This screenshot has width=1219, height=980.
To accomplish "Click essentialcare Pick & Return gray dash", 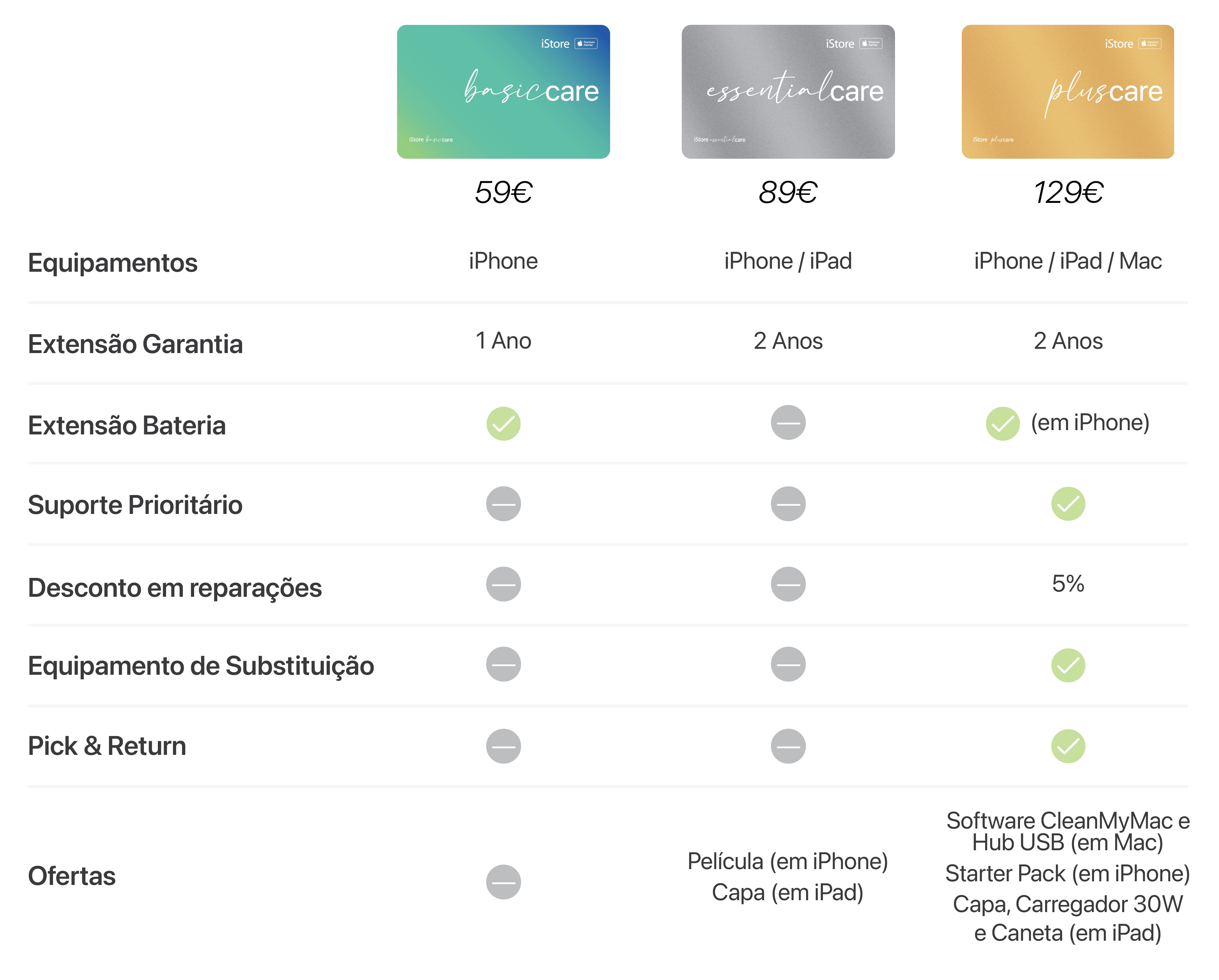I will click(788, 746).
